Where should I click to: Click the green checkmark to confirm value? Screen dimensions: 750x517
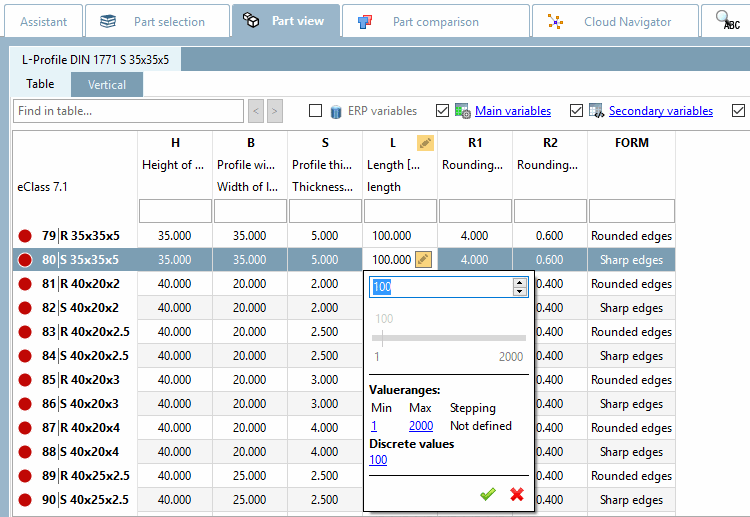[x=487, y=494]
